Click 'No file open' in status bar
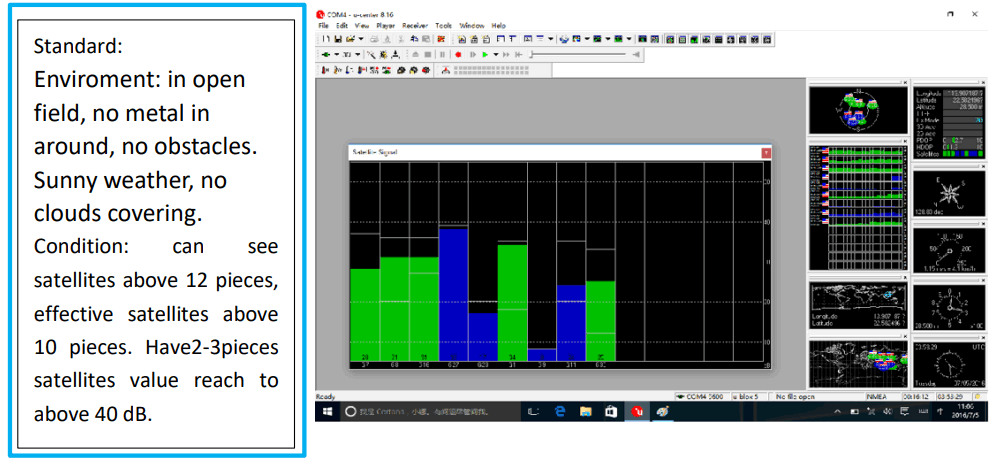The width and height of the screenshot is (994, 464). (794, 397)
